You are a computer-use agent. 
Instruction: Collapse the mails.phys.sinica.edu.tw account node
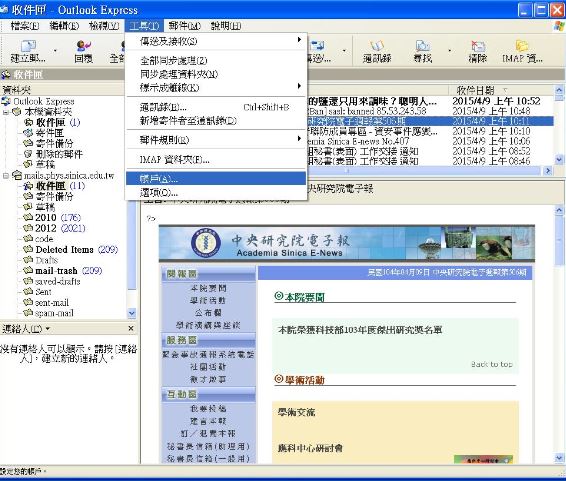pyautogui.click(x=5, y=176)
